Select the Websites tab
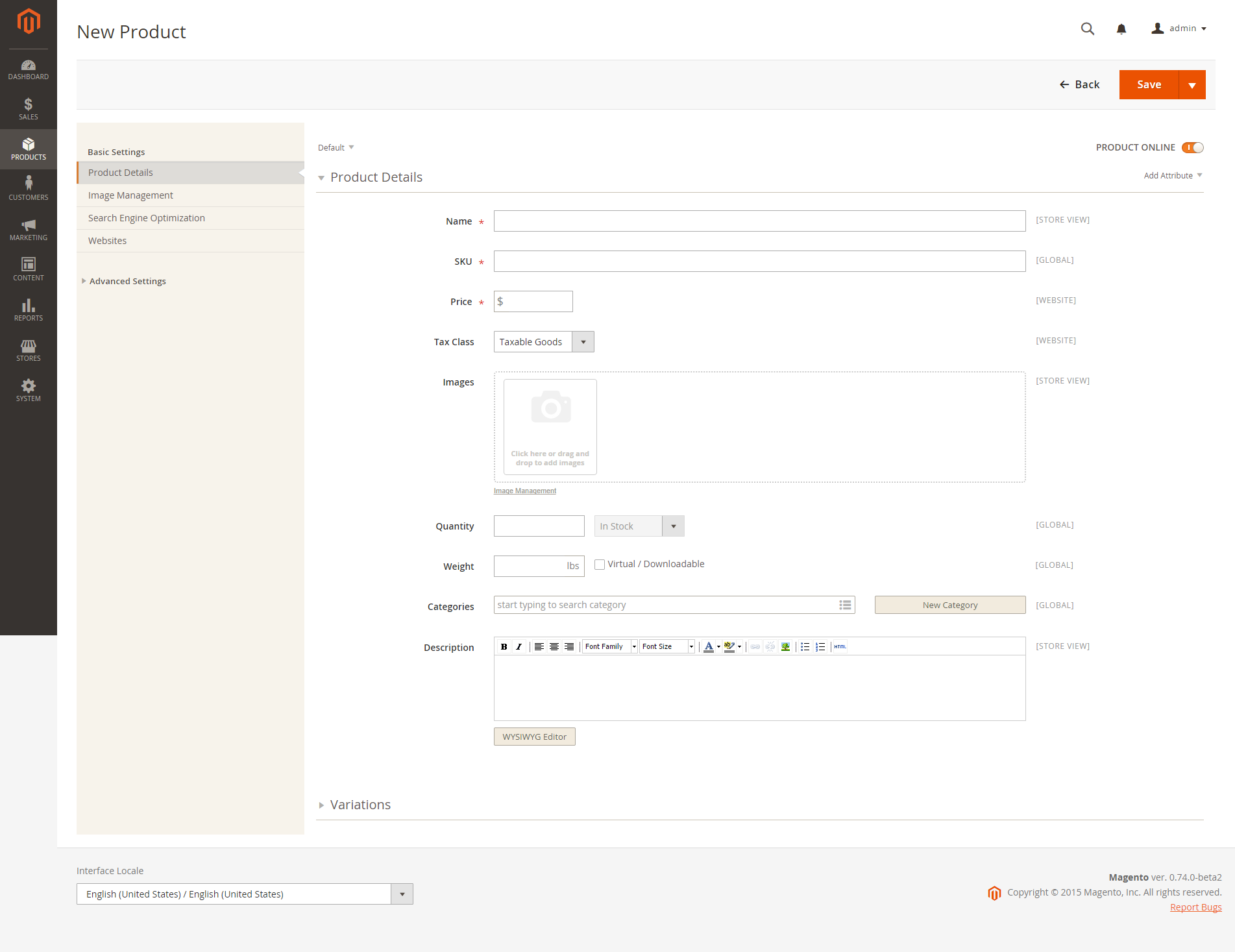Viewport: 1235px width, 952px height. point(190,241)
